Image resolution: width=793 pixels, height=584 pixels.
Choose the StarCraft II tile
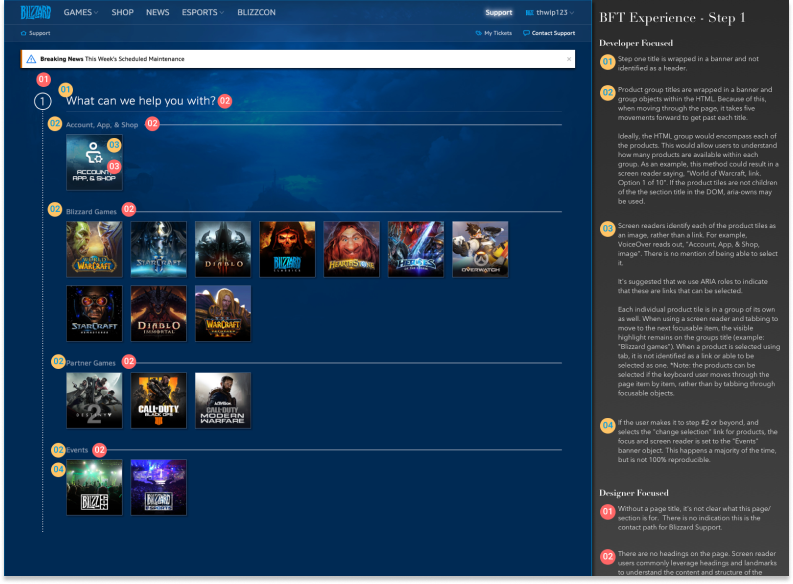point(158,249)
